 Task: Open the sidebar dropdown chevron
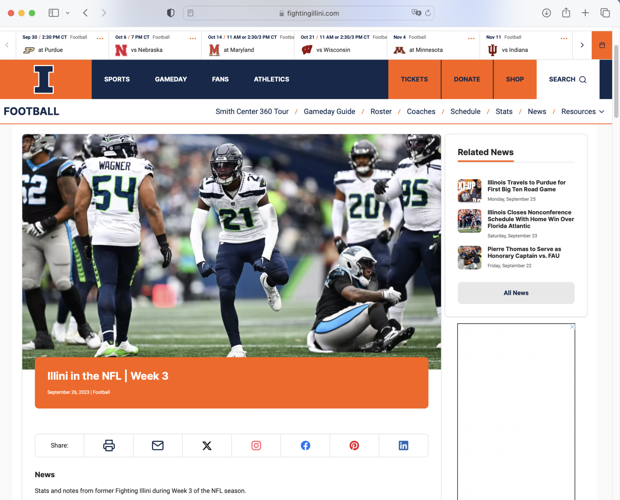(68, 13)
